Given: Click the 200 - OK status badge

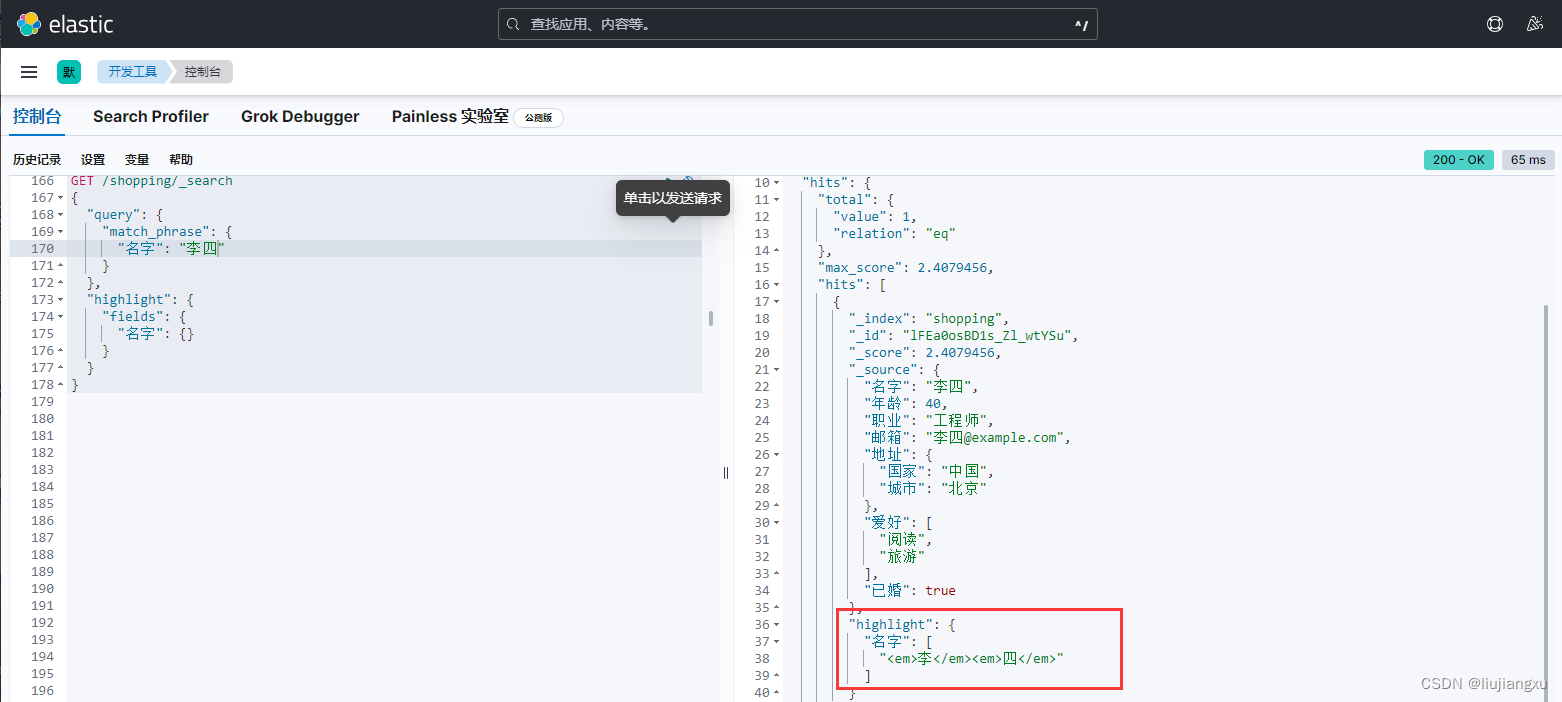Looking at the screenshot, I should tap(1459, 160).
